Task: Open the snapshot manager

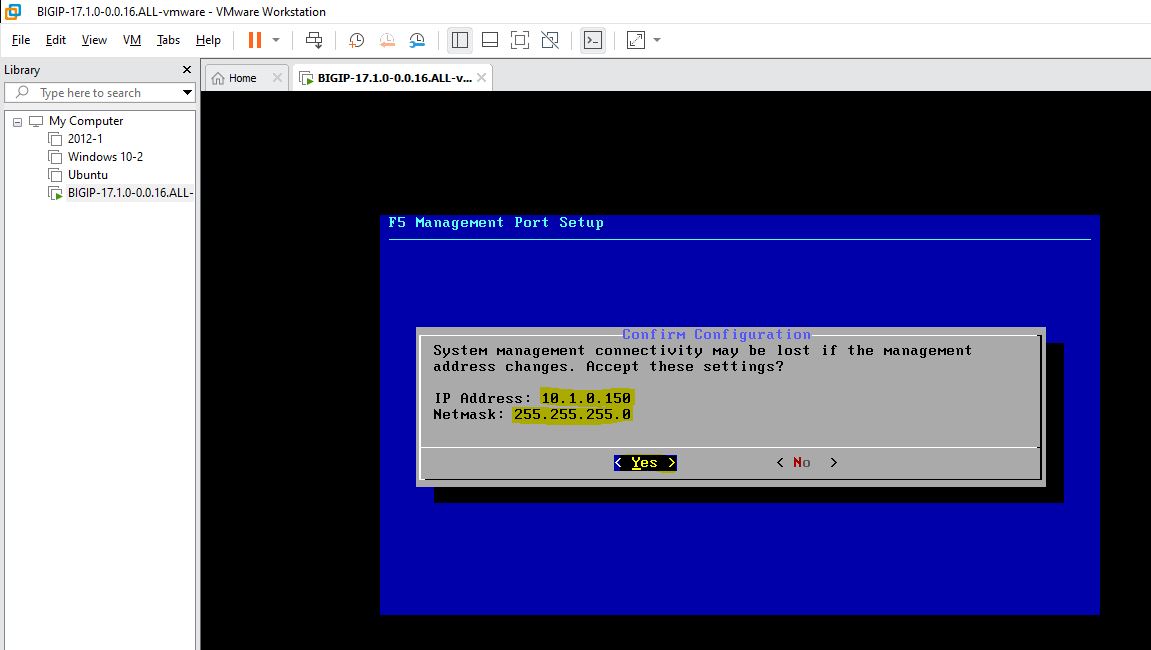Action: (417, 40)
